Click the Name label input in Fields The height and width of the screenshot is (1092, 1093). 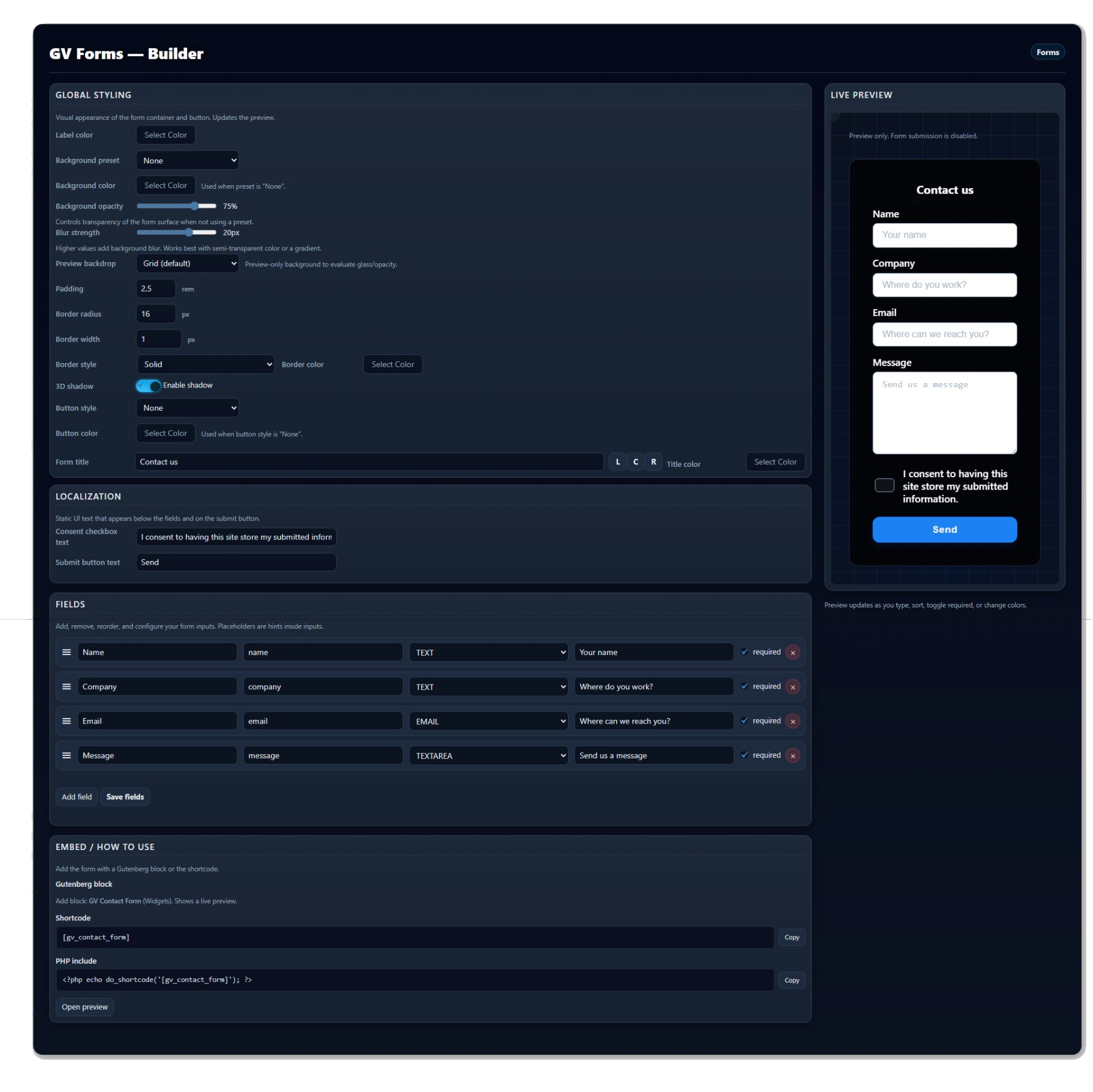pos(157,652)
